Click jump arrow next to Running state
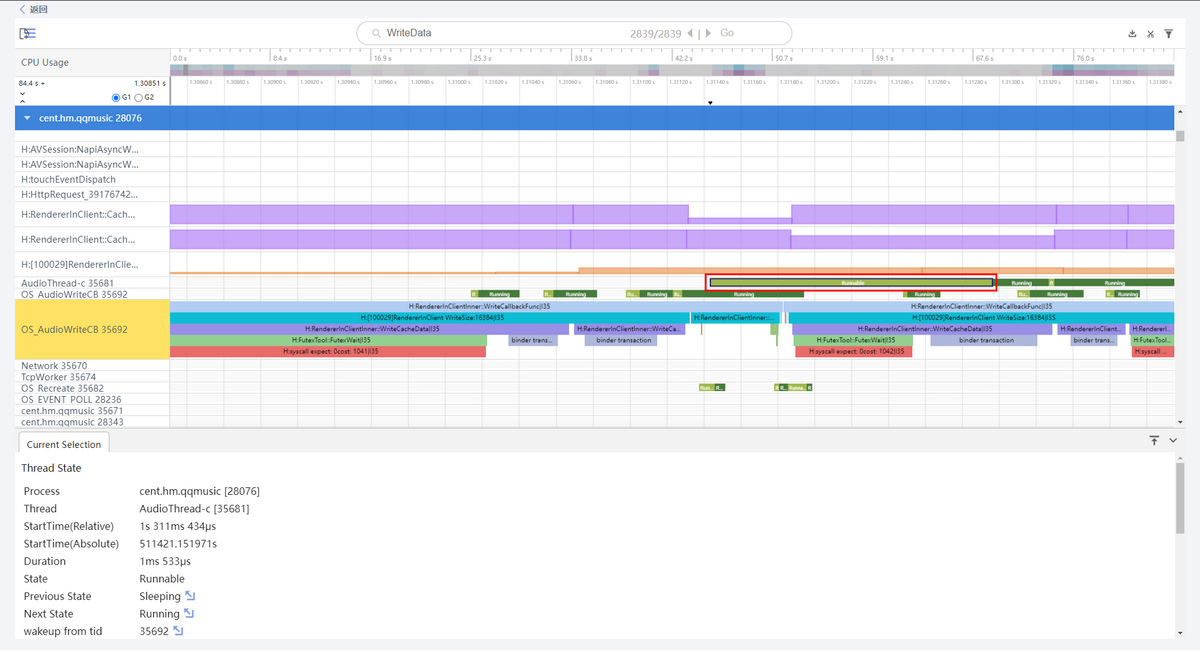Screen dimensions: 1200x650 (x=189, y=614)
